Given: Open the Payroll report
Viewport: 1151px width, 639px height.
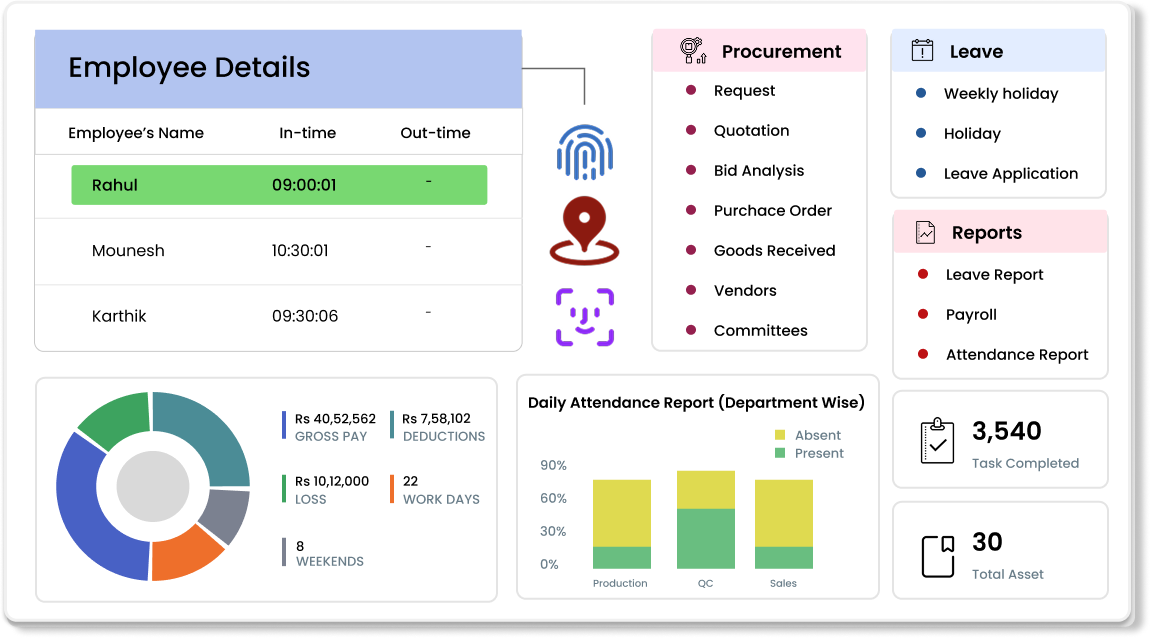Looking at the screenshot, I should [x=970, y=314].
